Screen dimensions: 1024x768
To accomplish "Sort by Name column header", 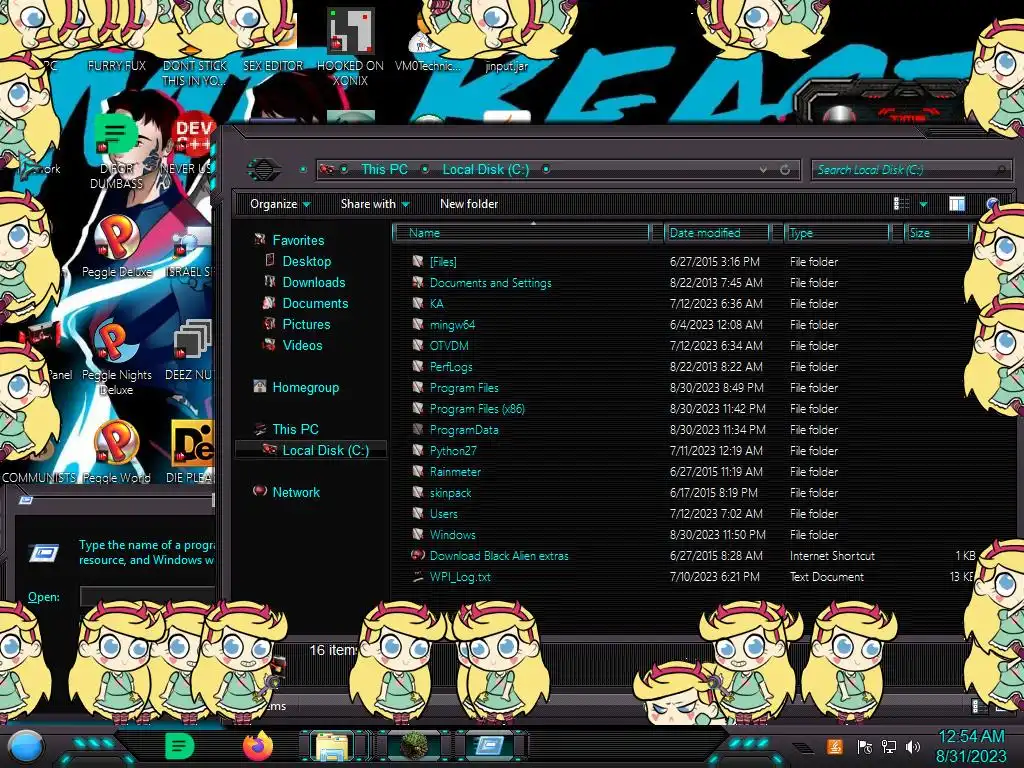I will click(522, 233).
